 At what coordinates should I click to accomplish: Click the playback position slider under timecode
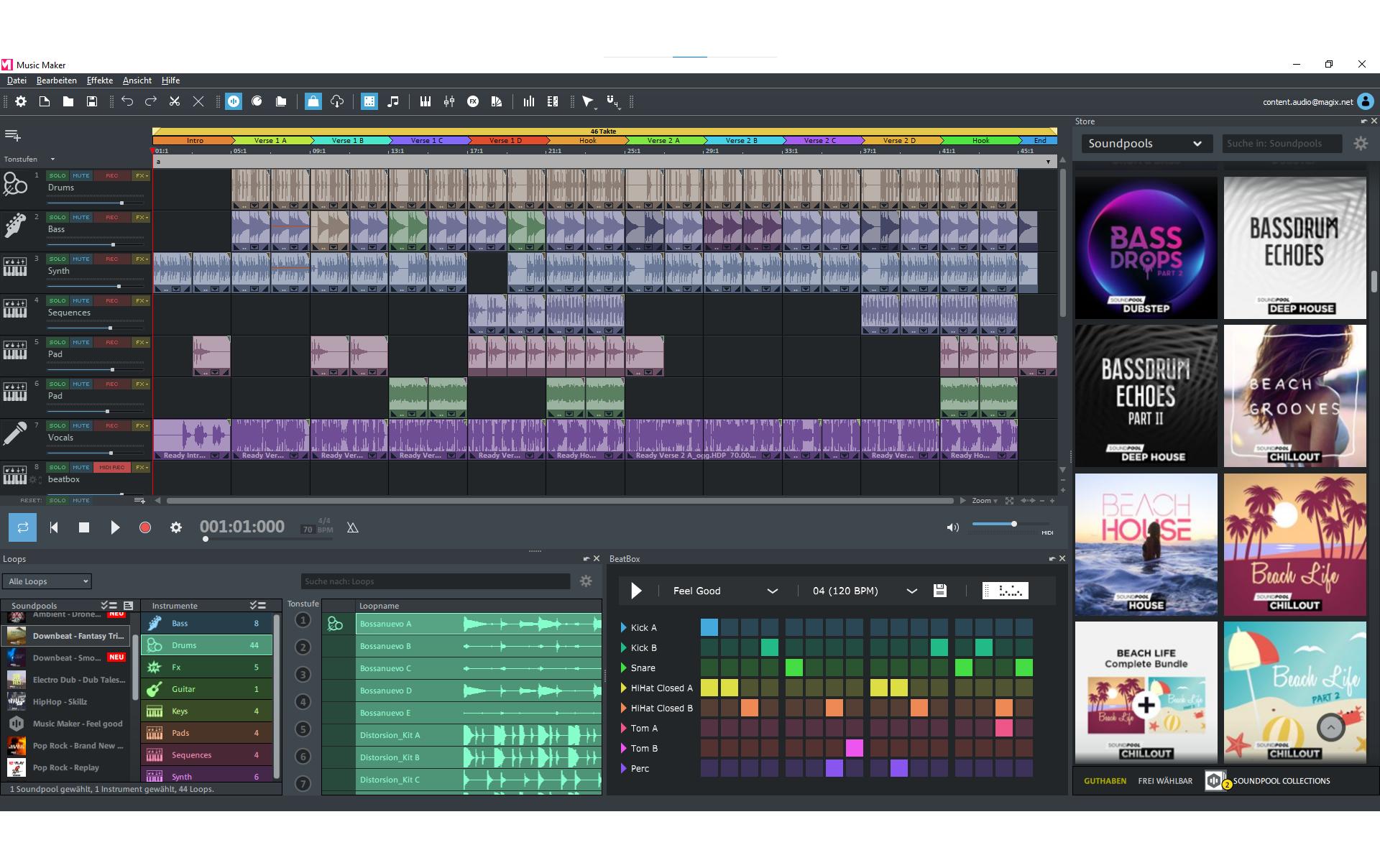(x=206, y=539)
